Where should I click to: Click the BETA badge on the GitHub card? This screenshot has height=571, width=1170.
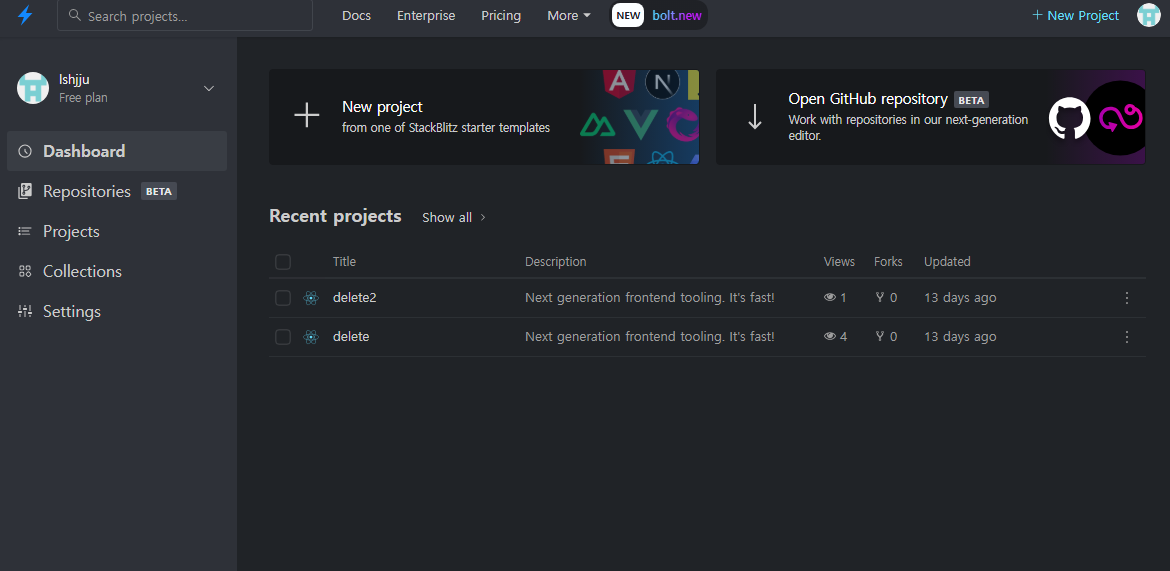pos(971,99)
